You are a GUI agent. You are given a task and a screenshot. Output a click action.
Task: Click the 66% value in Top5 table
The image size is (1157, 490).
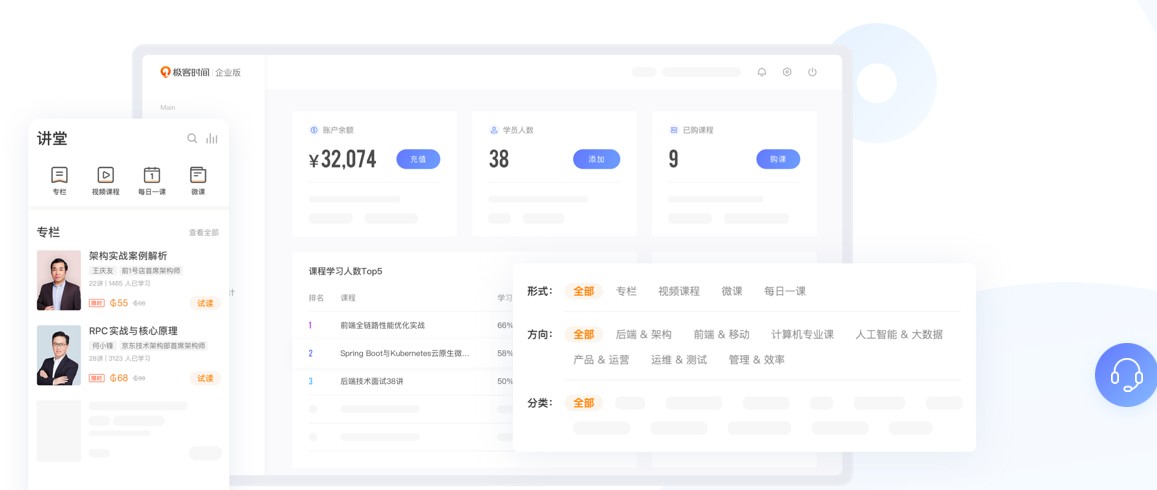pyautogui.click(x=505, y=325)
